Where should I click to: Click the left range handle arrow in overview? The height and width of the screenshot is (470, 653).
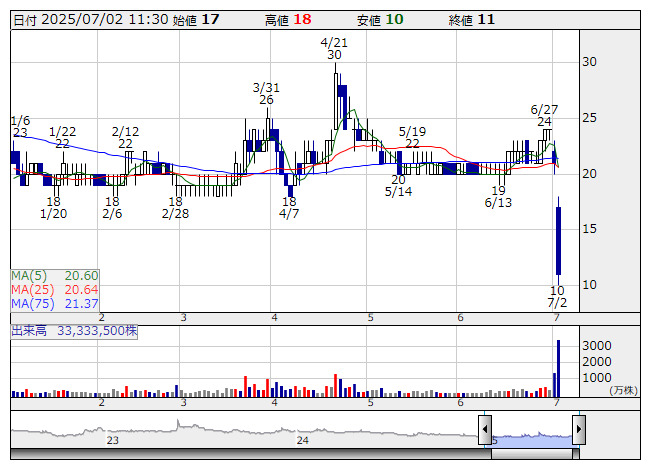pos(486,429)
